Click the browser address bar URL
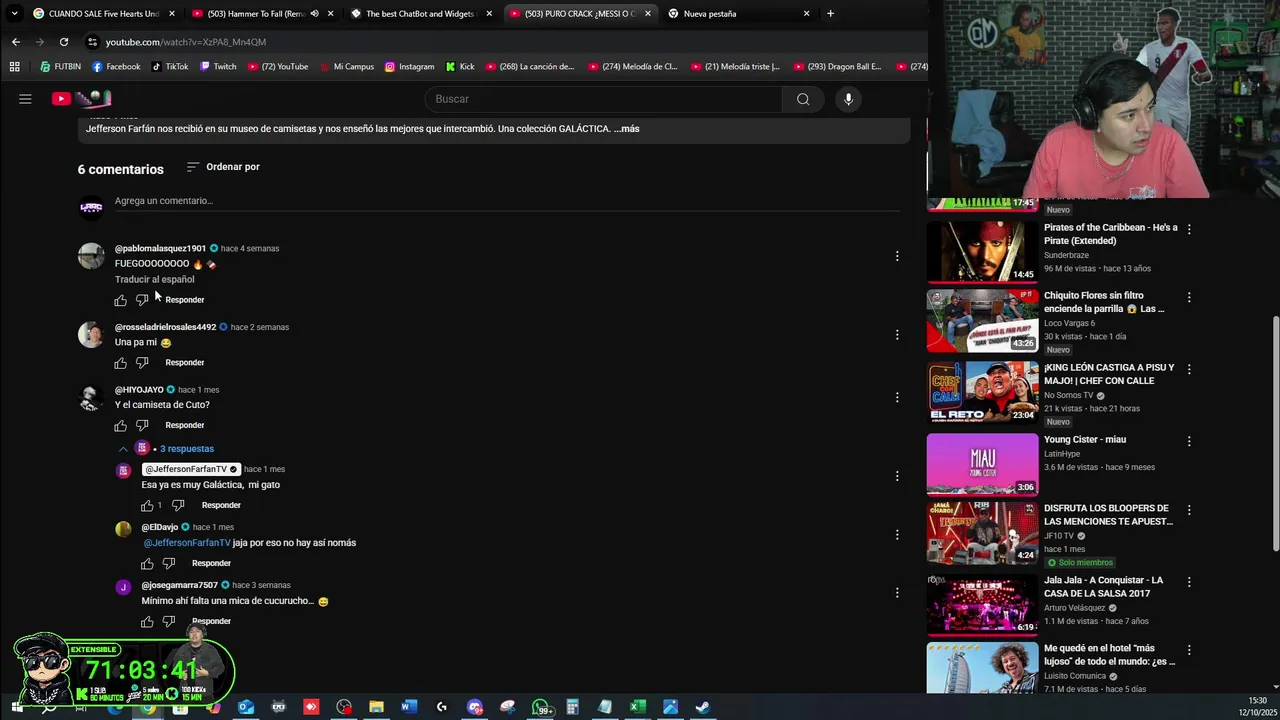This screenshot has width=1280, height=720. (x=186, y=42)
